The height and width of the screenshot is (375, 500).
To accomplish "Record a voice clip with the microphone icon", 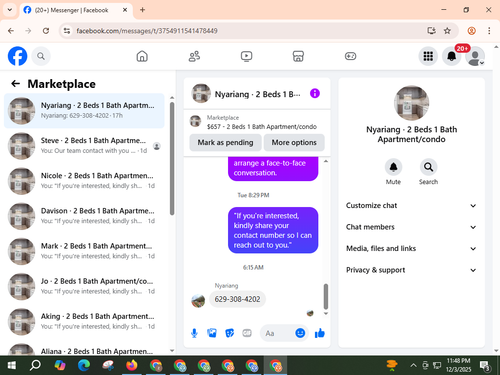I will (194, 333).
